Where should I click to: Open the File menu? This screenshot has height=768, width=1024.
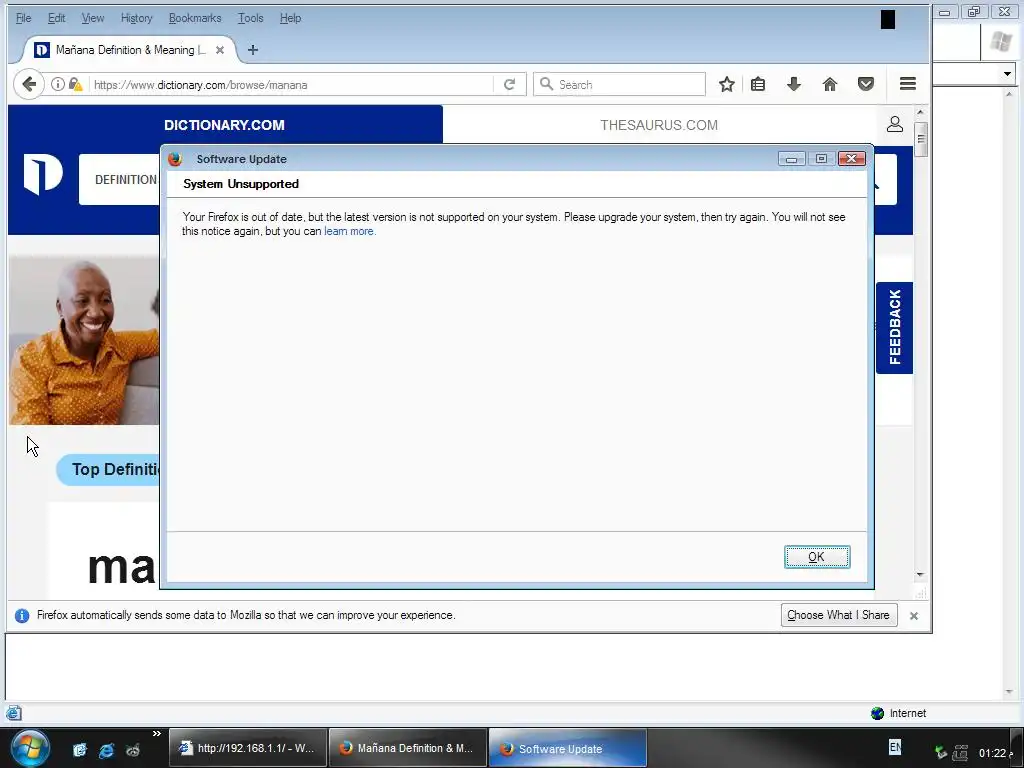coord(24,18)
